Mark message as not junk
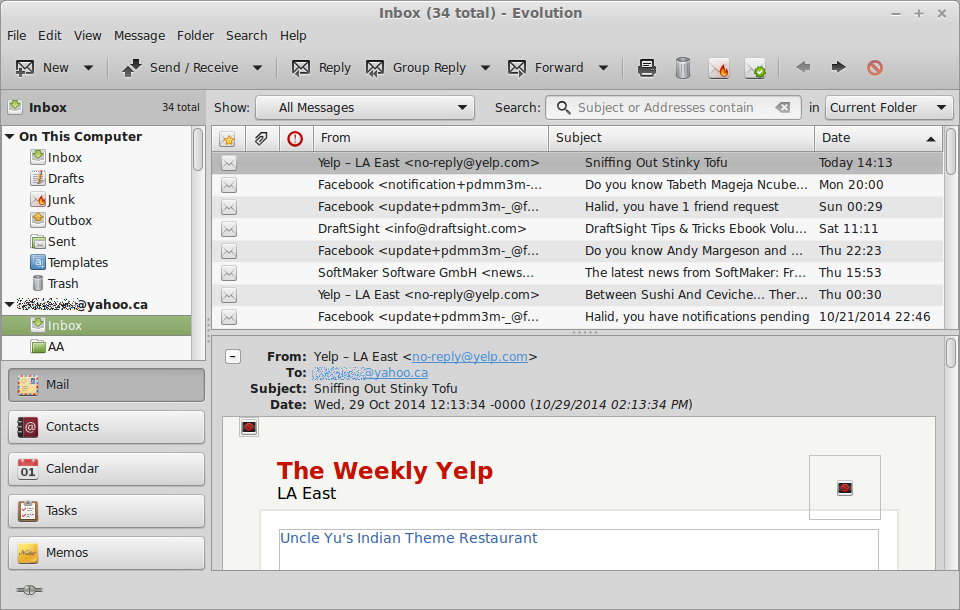The height and width of the screenshot is (610, 960). (x=755, y=68)
